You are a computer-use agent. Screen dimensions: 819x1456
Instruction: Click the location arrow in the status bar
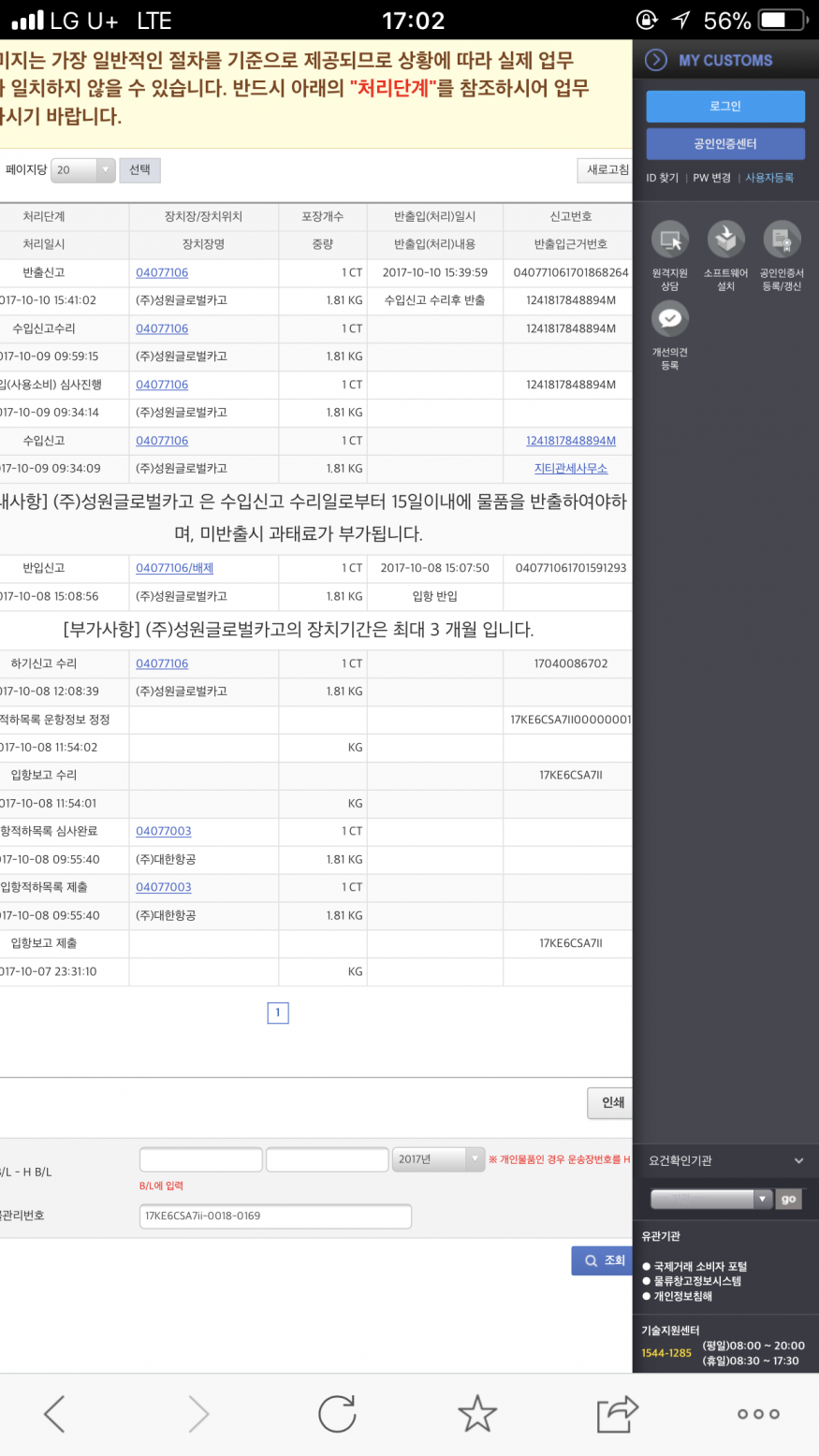pyautogui.click(x=681, y=20)
